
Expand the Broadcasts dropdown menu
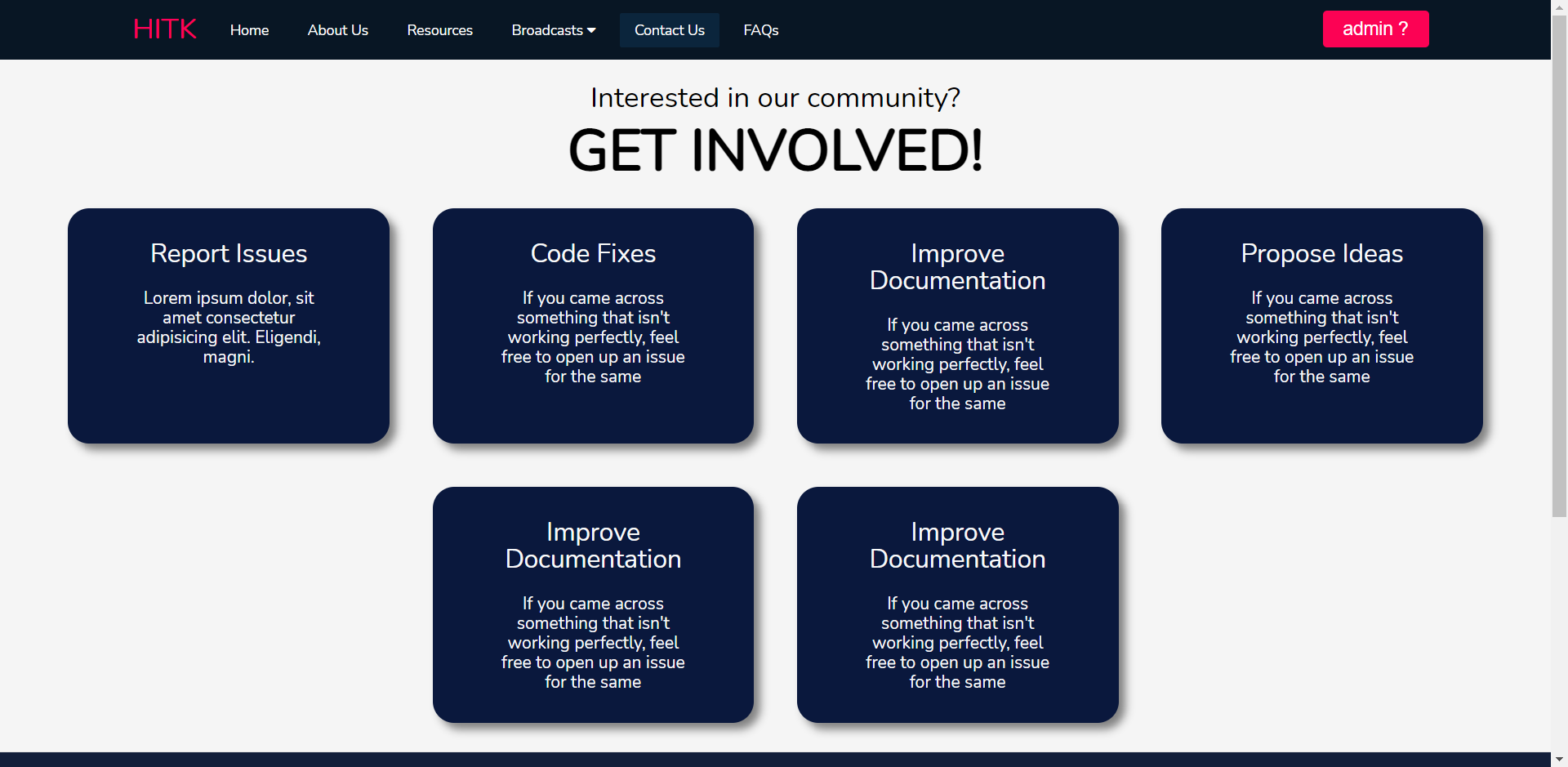[x=554, y=30]
